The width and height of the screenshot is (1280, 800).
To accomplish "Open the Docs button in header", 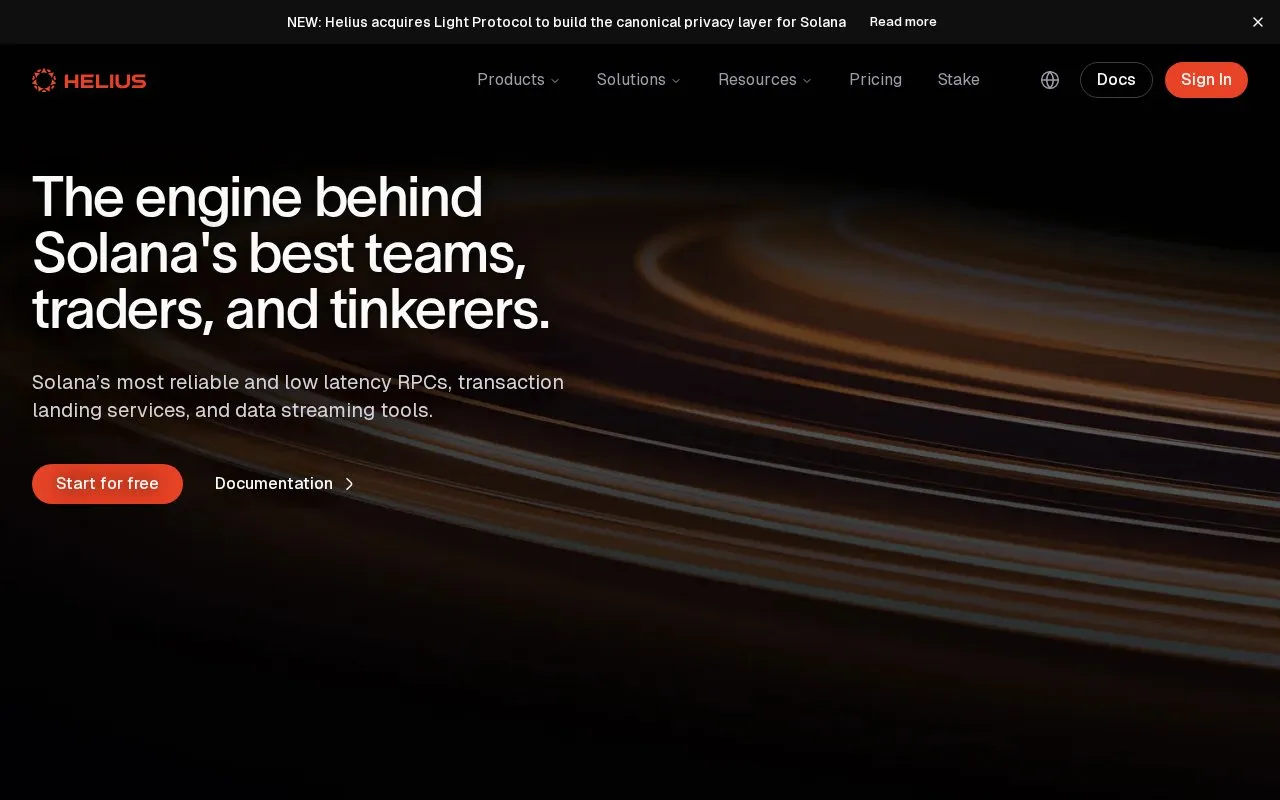I will tap(1116, 80).
